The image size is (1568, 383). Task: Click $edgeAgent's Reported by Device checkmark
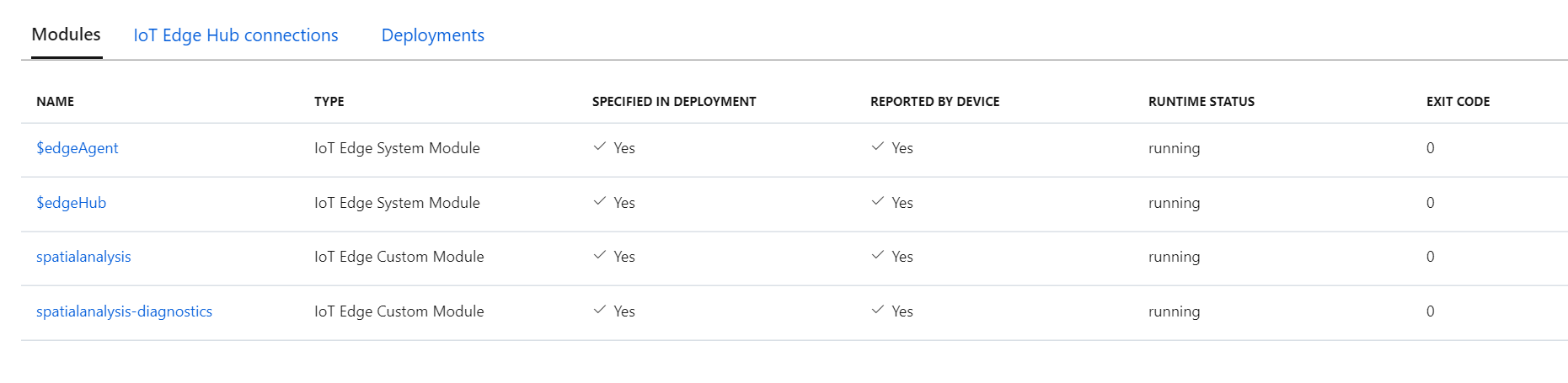878,147
